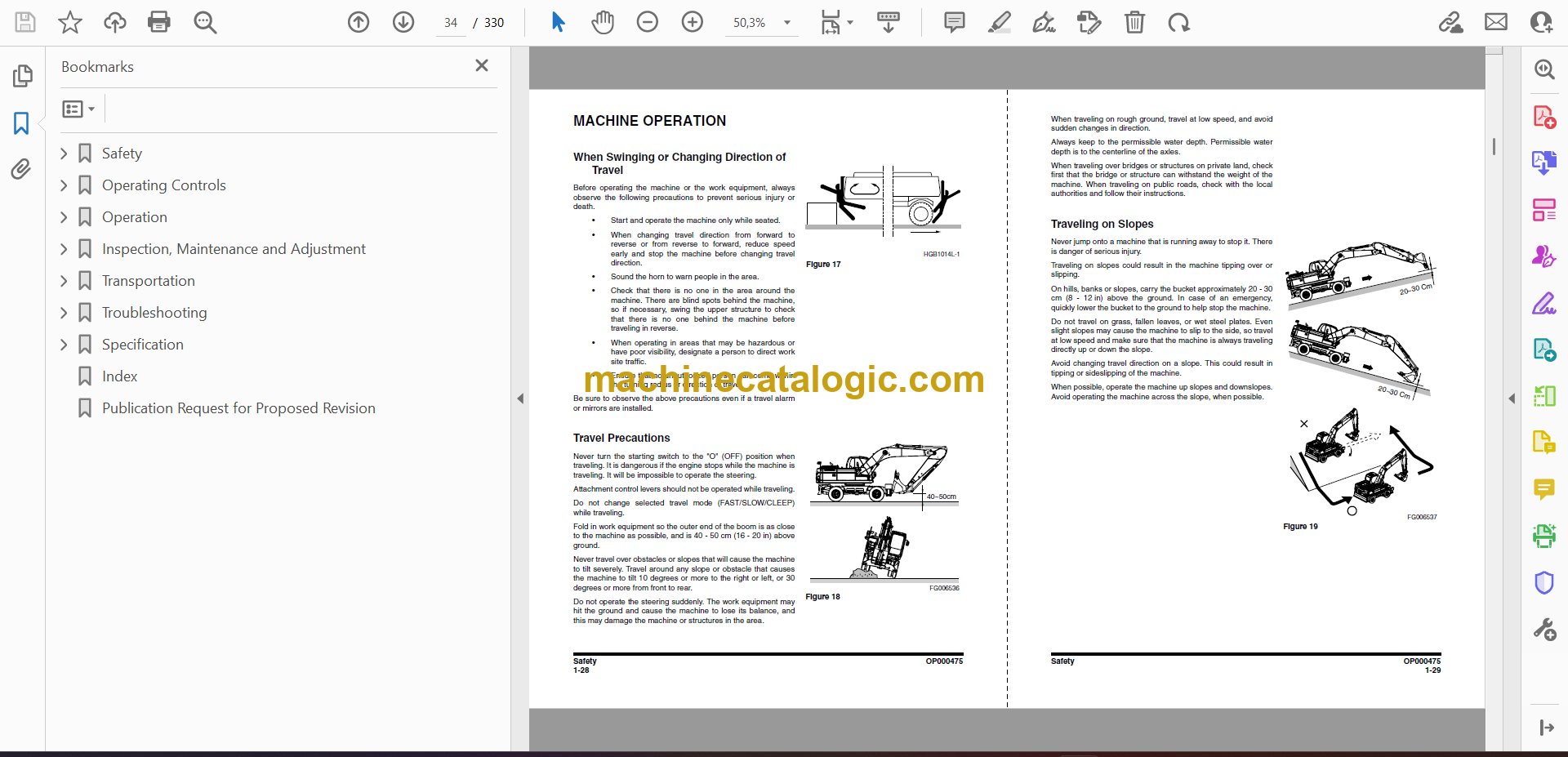Toggle the bookmarks panel icon
This screenshot has width=1568, height=757.
coord(21,123)
